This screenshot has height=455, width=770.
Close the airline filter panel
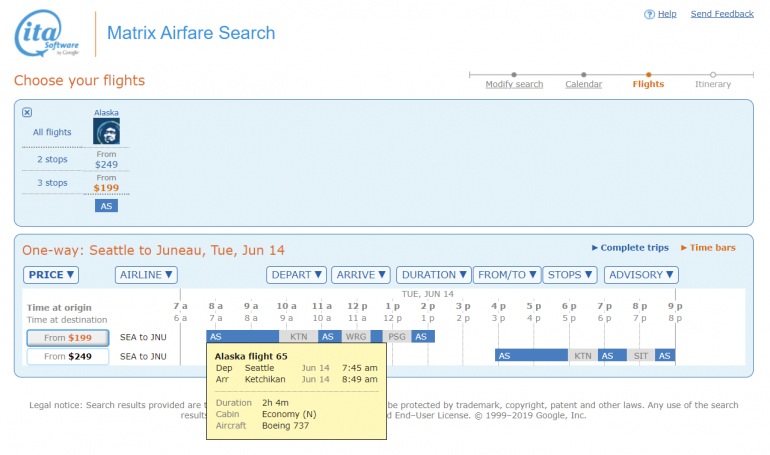pyautogui.click(x=27, y=112)
